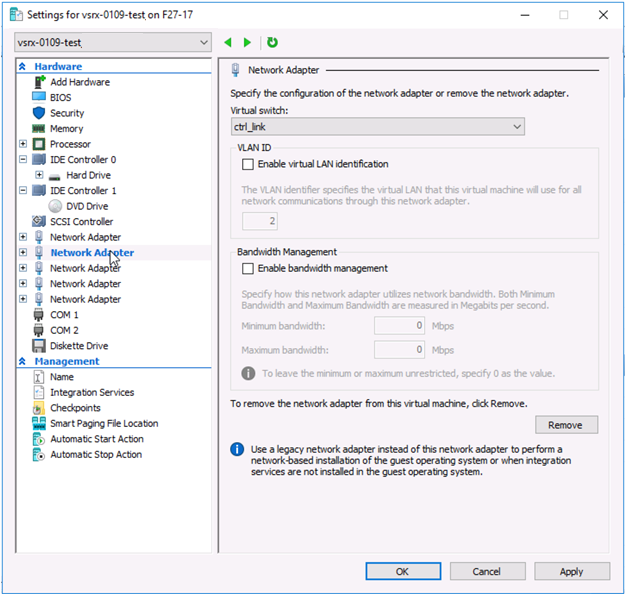The image size is (625, 594).
Task: Select the IDE Controller 1 icon
Action: [39, 191]
